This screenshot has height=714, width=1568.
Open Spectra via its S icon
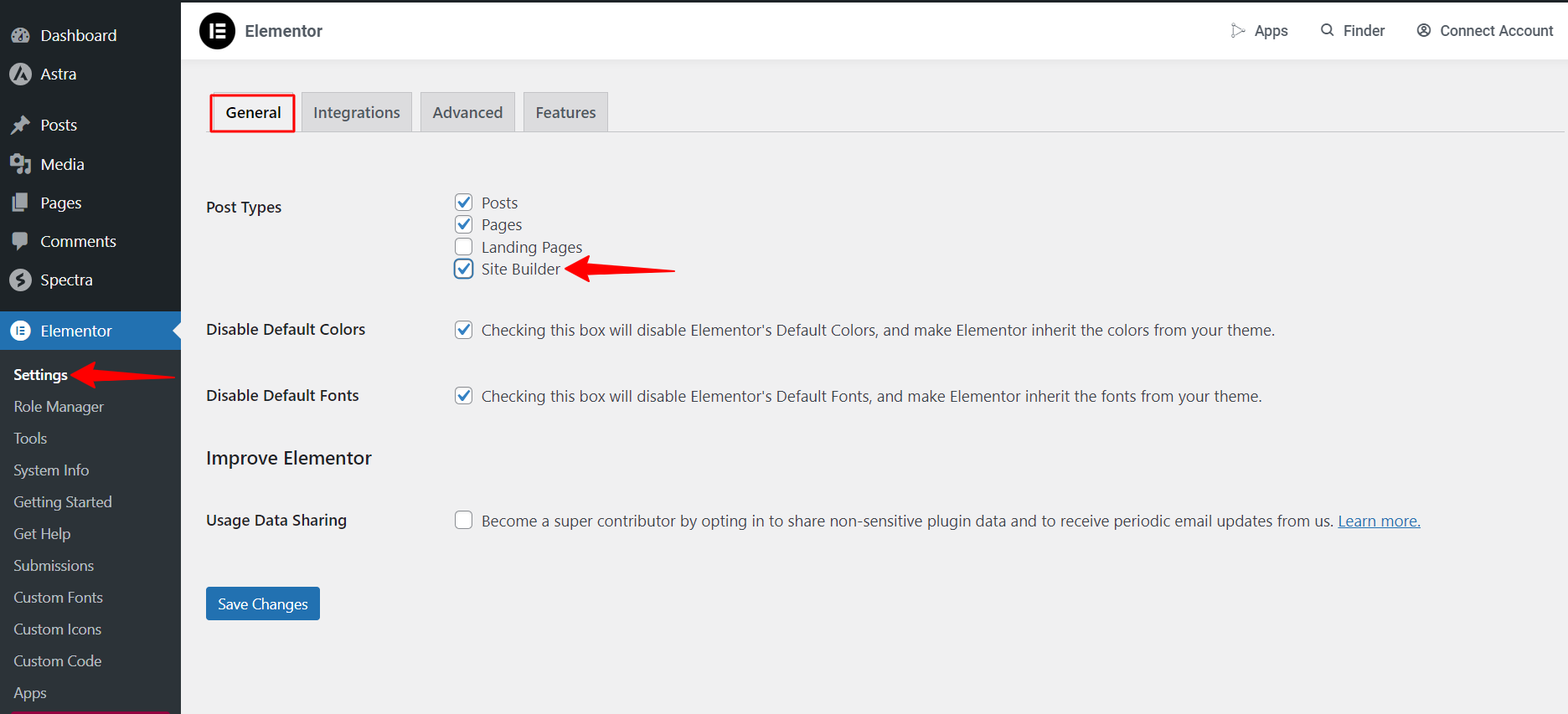tap(20, 280)
